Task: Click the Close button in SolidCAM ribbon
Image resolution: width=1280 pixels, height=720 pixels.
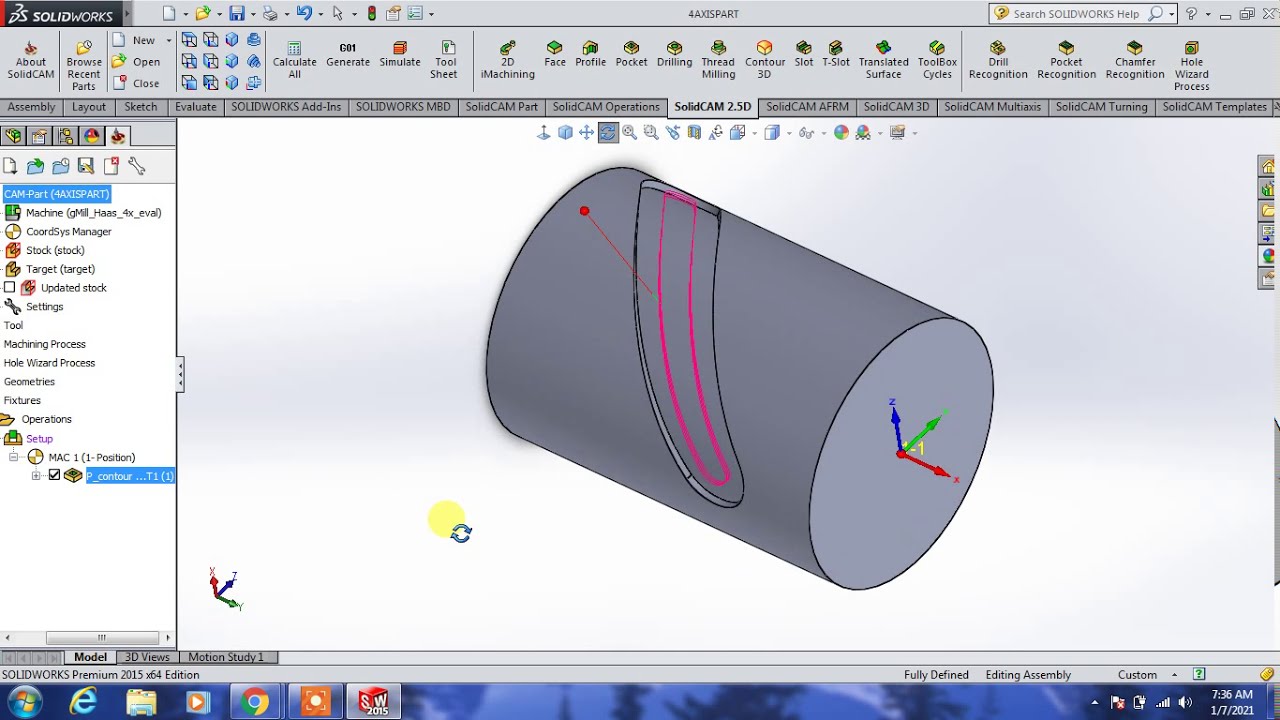Action: pyautogui.click(x=135, y=83)
